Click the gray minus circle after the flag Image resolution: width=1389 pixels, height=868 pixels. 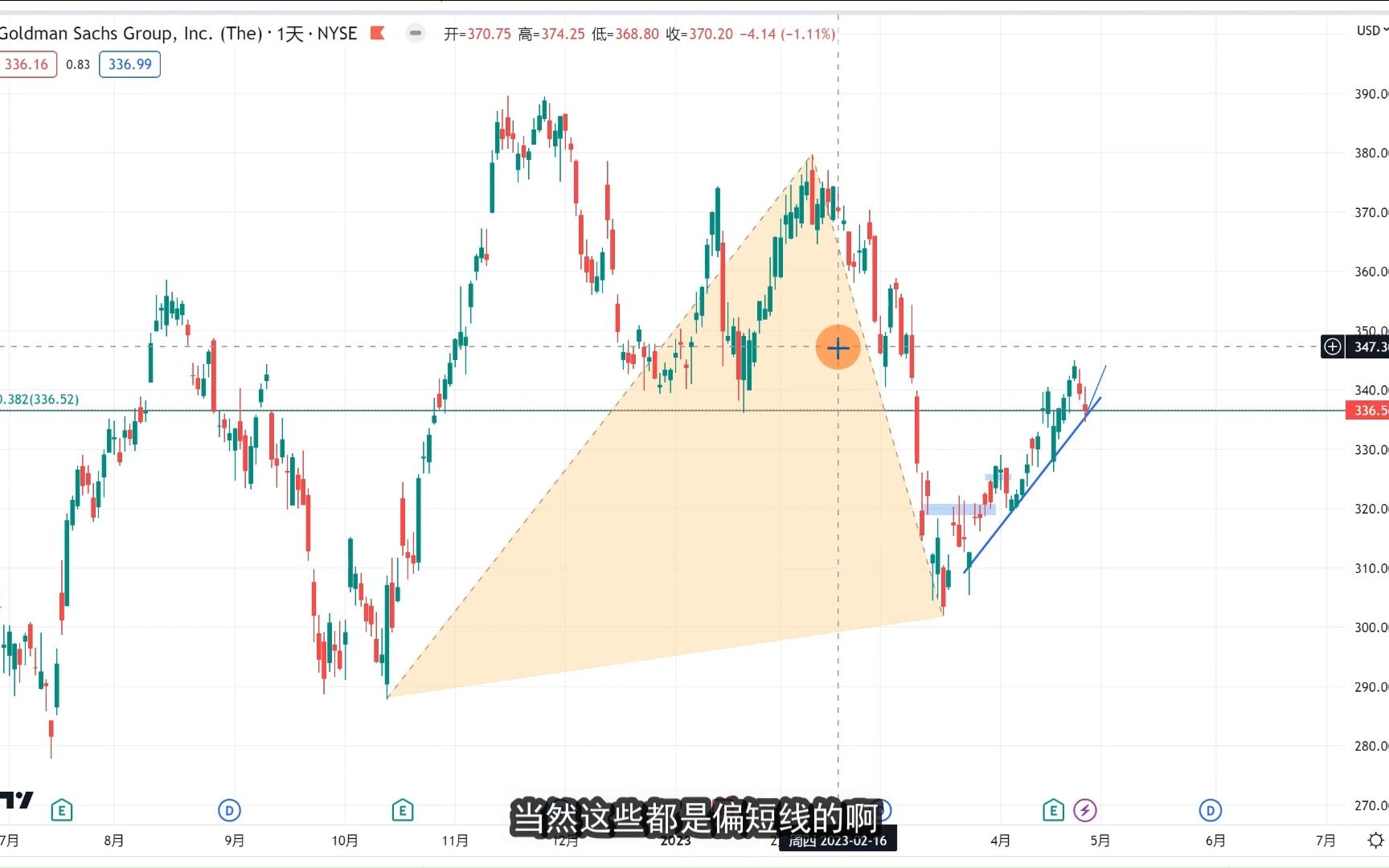tap(415, 33)
